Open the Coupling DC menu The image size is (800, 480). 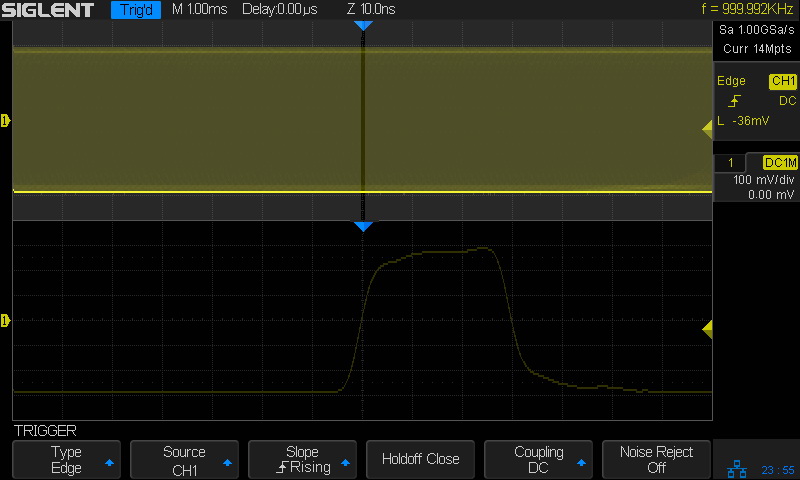pos(538,459)
